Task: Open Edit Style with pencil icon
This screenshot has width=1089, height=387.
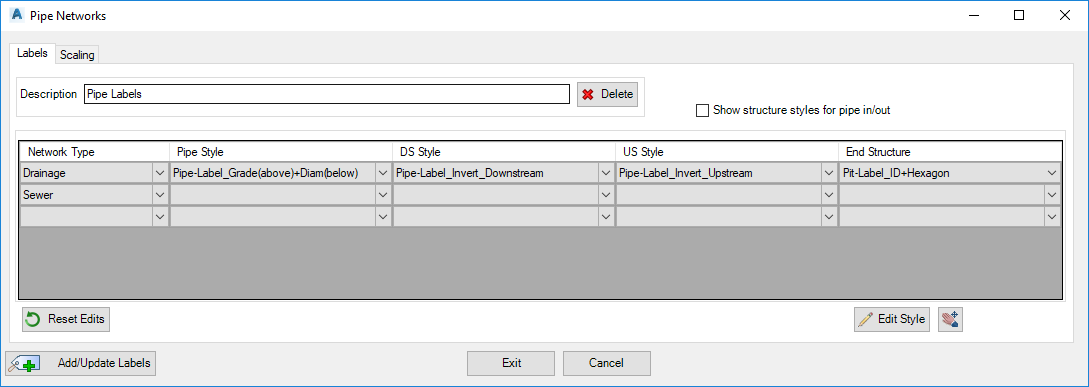Action: click(x=892, y=319)
